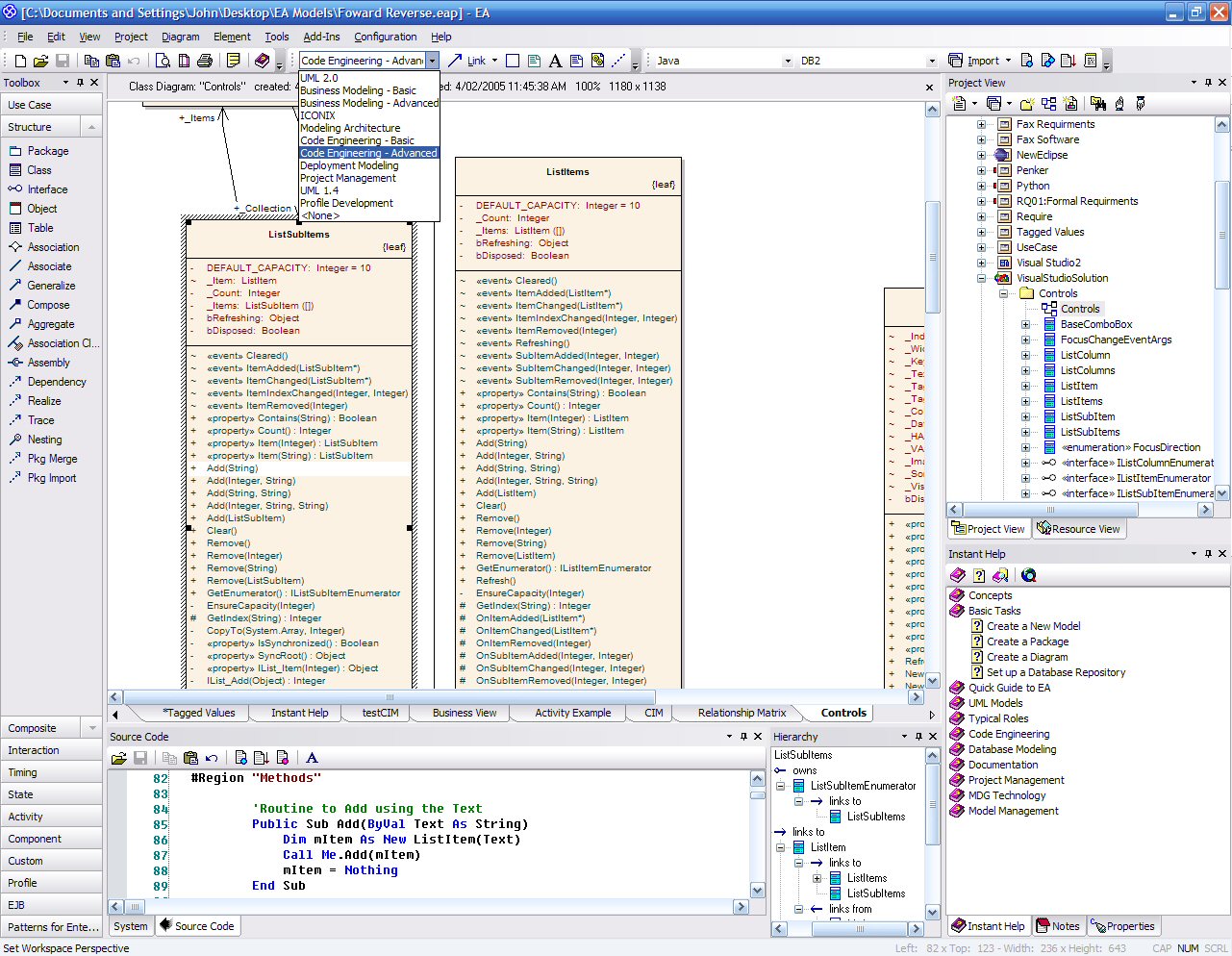Toggle the pin on the Project View panel

[x=1208, y=83]
